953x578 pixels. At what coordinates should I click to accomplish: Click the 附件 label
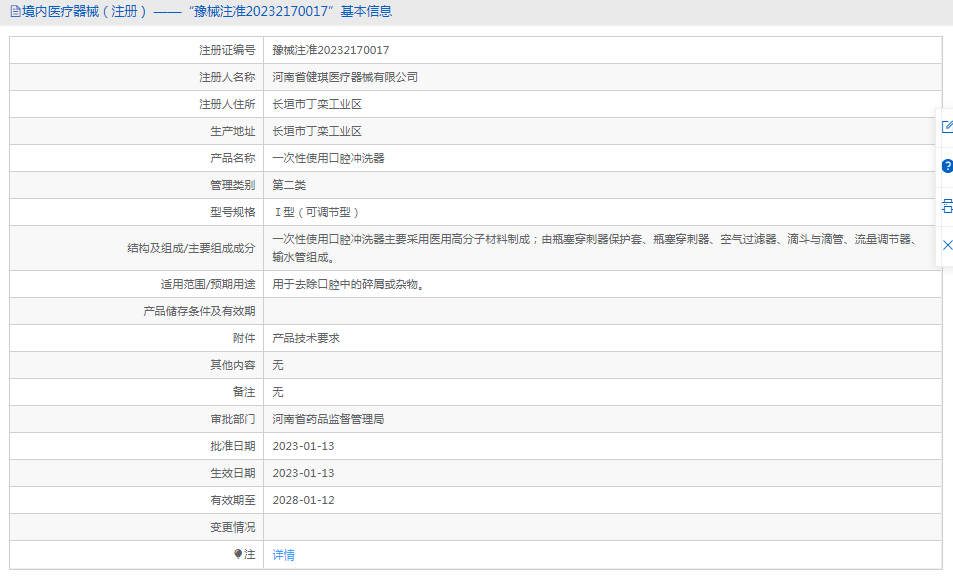pos(244,338)
